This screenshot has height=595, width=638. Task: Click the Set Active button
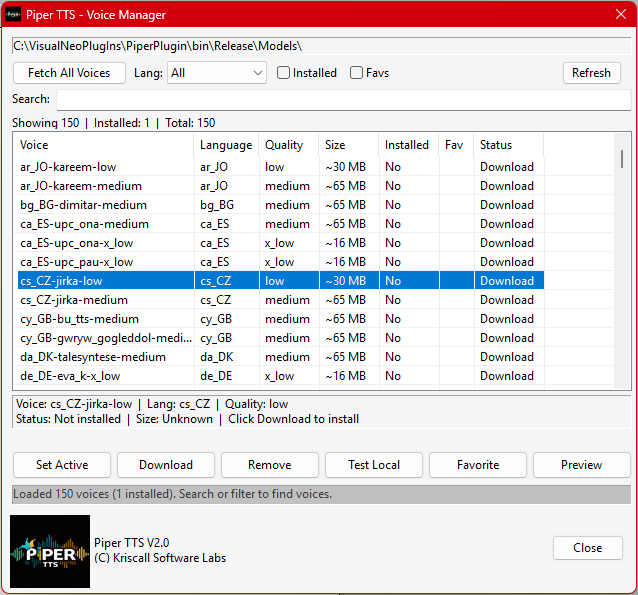coord(62,465)
